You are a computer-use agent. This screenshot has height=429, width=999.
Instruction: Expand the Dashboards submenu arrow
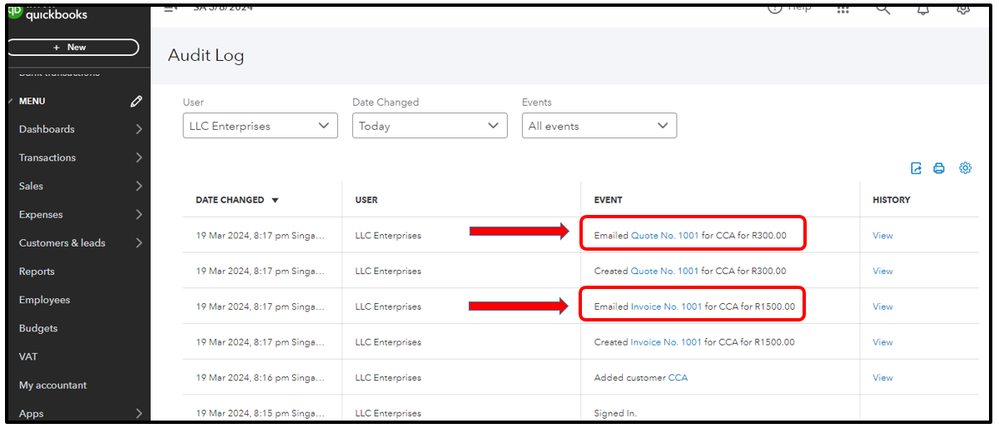point(139,129)
